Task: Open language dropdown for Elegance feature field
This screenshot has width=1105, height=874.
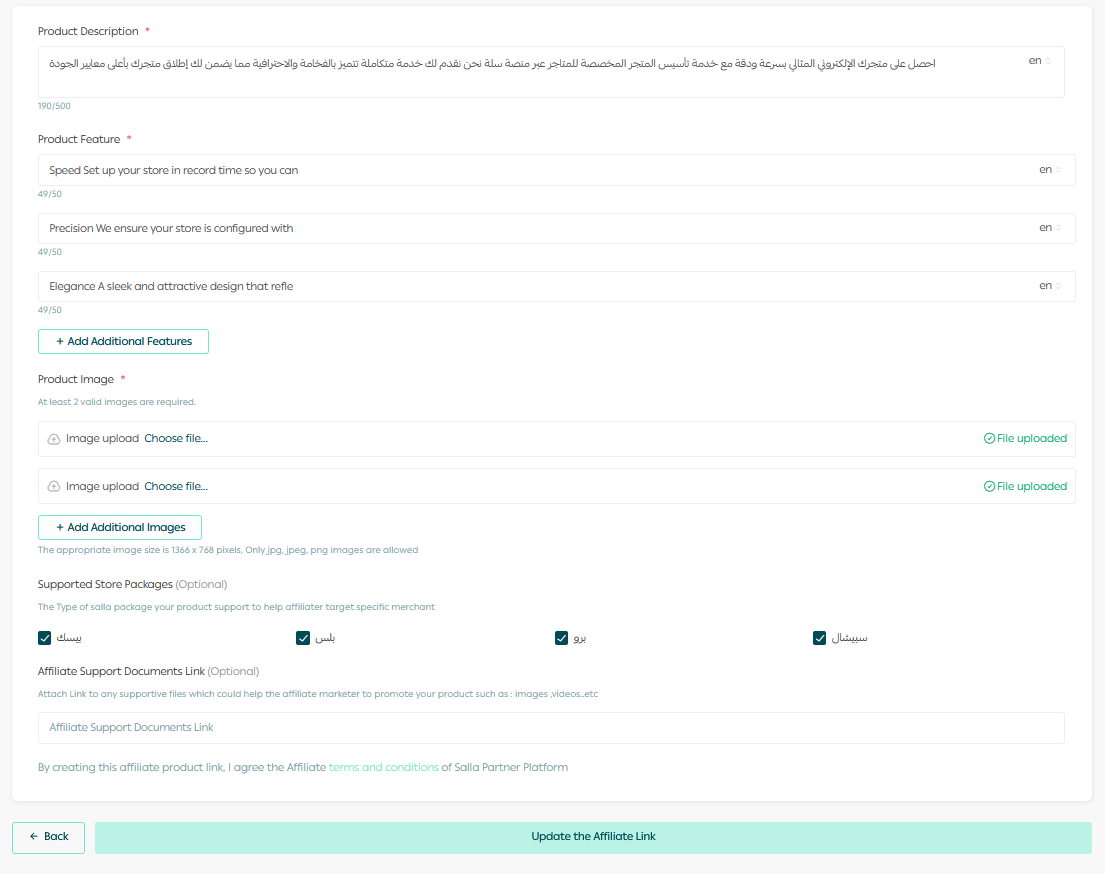Action: tap(1050, 286)
